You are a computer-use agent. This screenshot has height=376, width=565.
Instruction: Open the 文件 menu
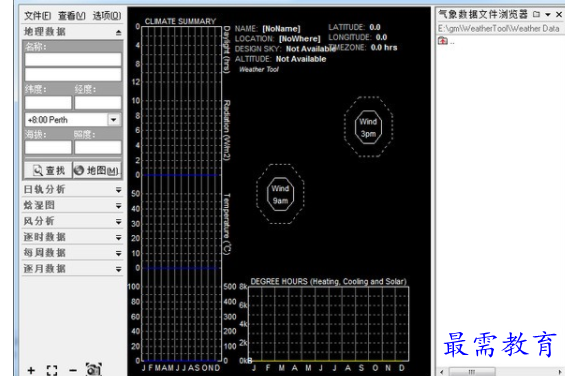[x=37, y=16]
